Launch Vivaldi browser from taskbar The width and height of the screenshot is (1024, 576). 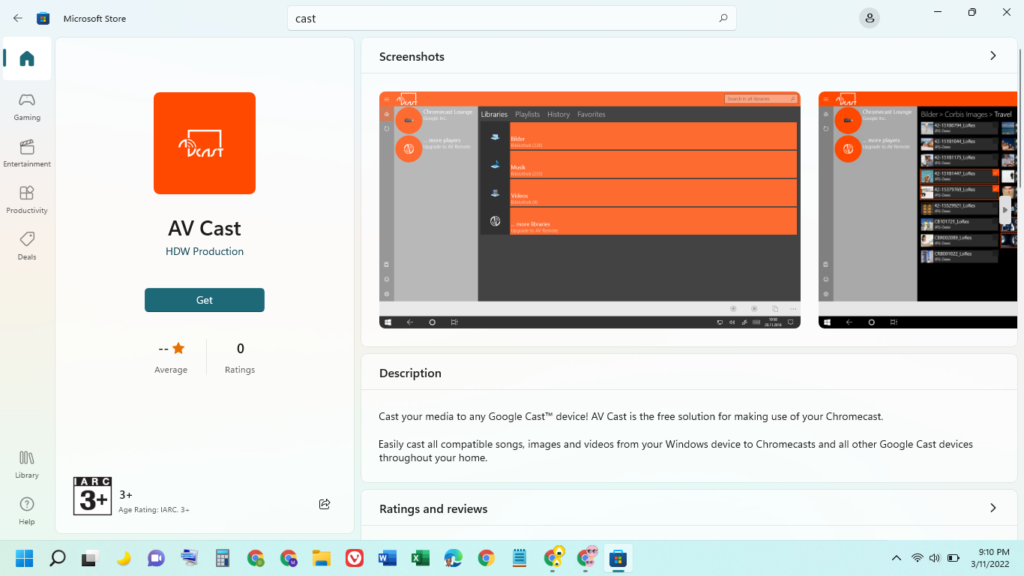[x=354, y=558]
